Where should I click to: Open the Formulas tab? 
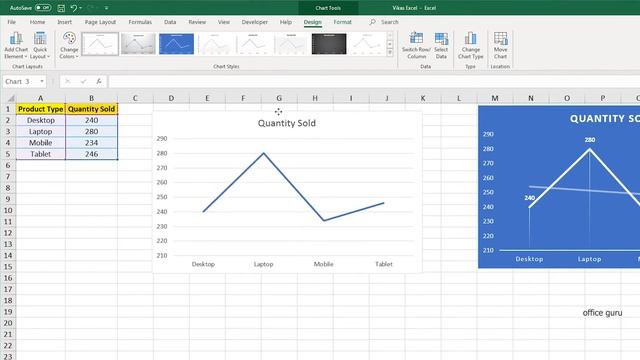pos(140,22)
